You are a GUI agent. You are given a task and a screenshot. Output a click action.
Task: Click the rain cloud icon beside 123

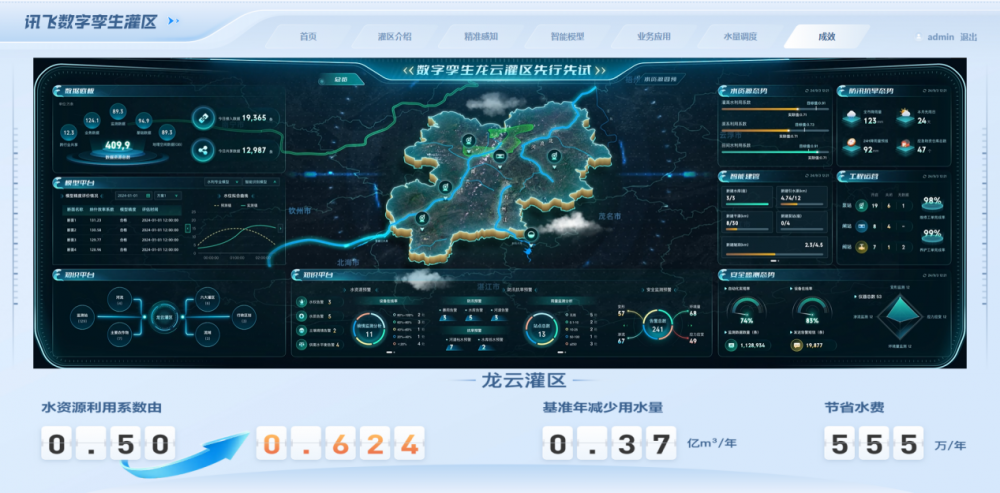tap(851, 117)
